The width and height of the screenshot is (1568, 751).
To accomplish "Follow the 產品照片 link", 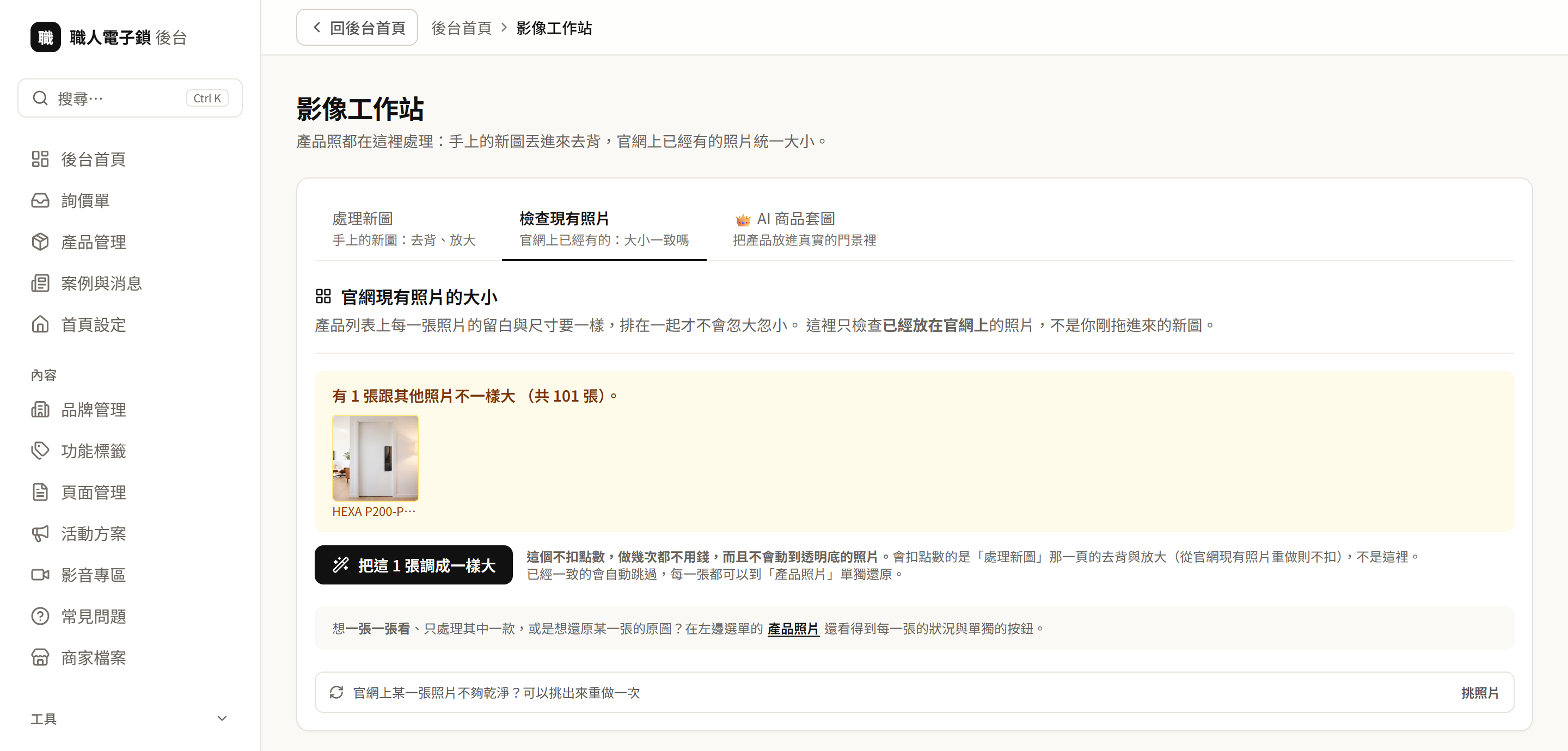I will pyautogui.click(x=793, y=628).
